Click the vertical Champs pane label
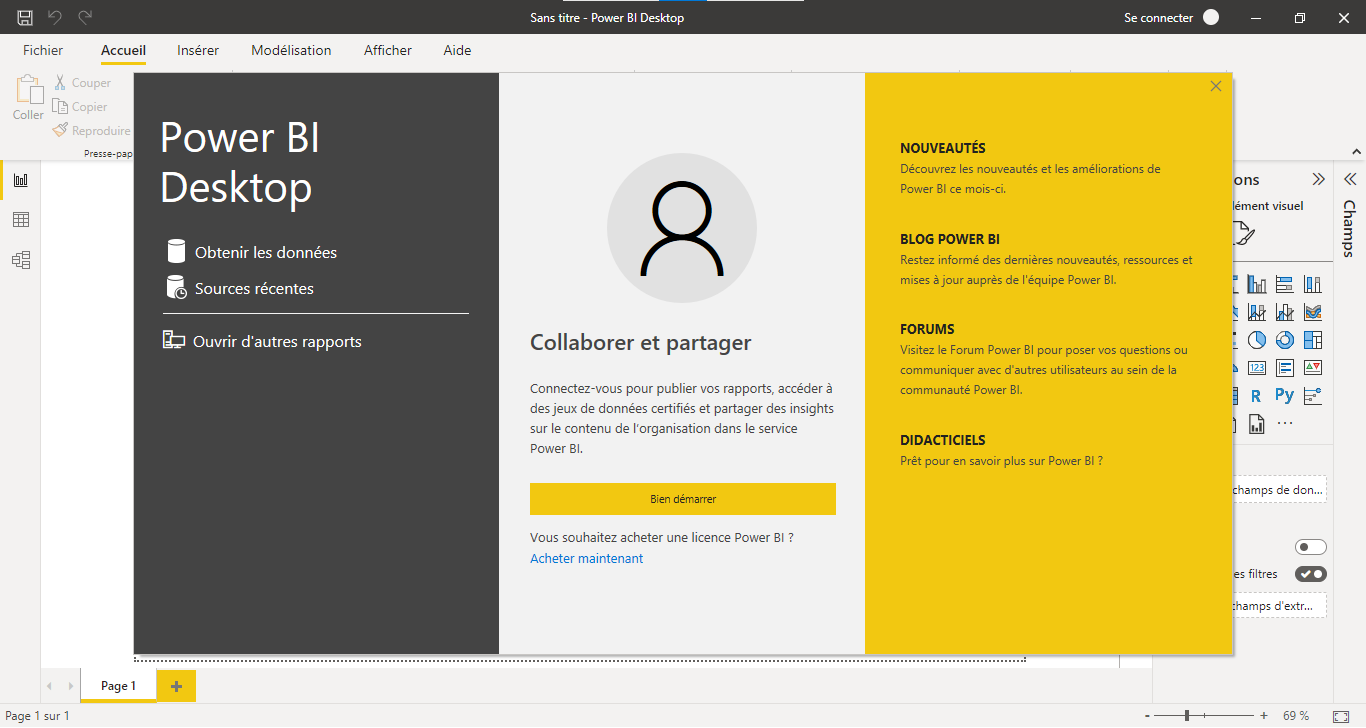1366x728 pixels. [1349, 229]
